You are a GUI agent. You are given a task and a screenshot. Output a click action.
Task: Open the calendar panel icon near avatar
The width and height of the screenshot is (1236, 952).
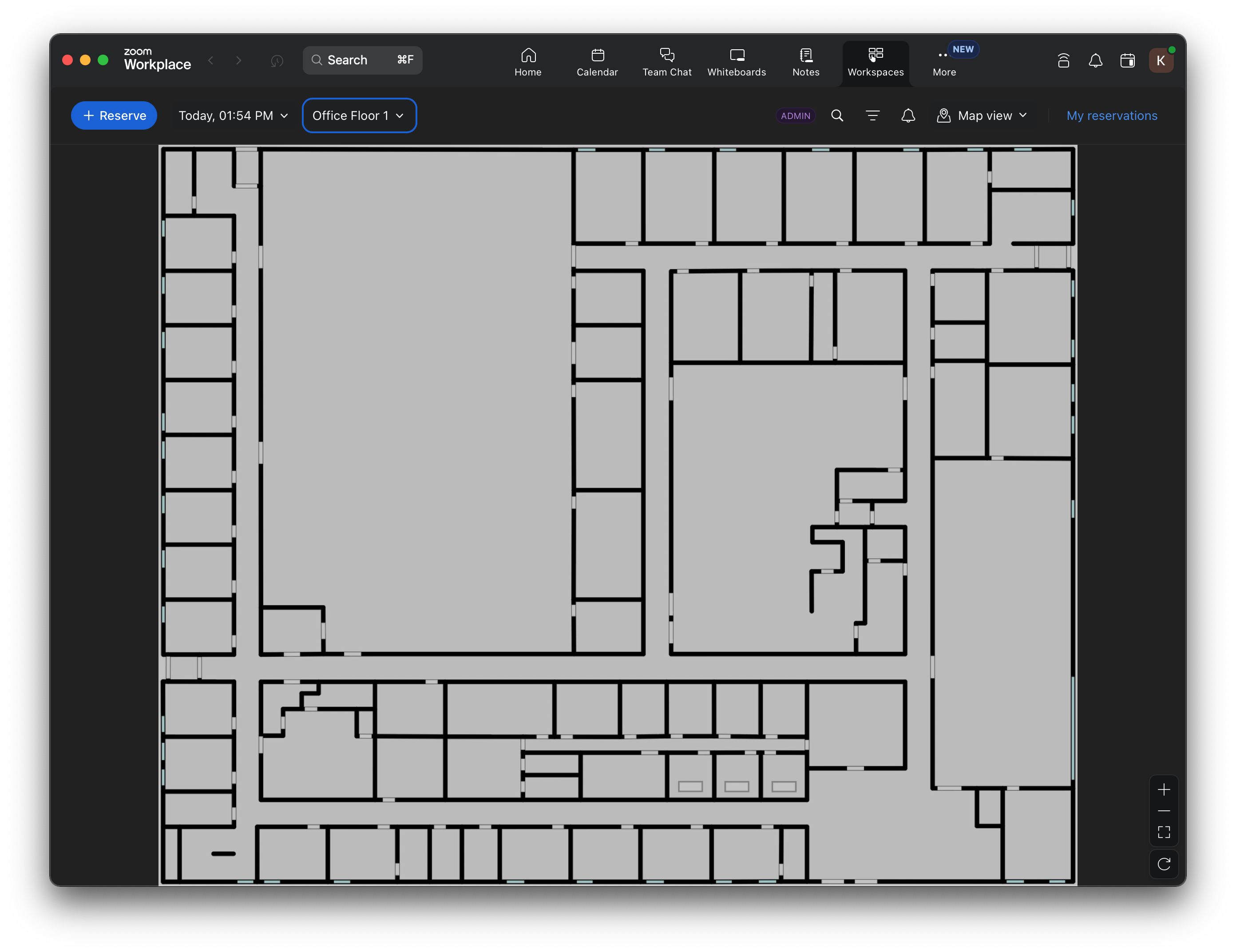(1127, 60)
